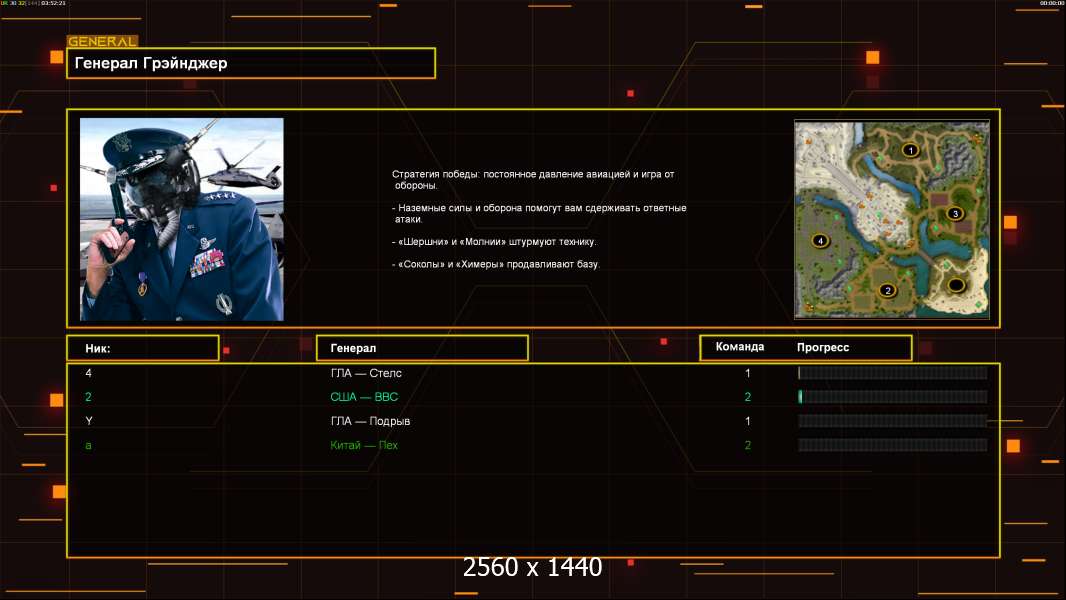
Task: Click the General Granger portrait image
Action: [x=182, y=219]
